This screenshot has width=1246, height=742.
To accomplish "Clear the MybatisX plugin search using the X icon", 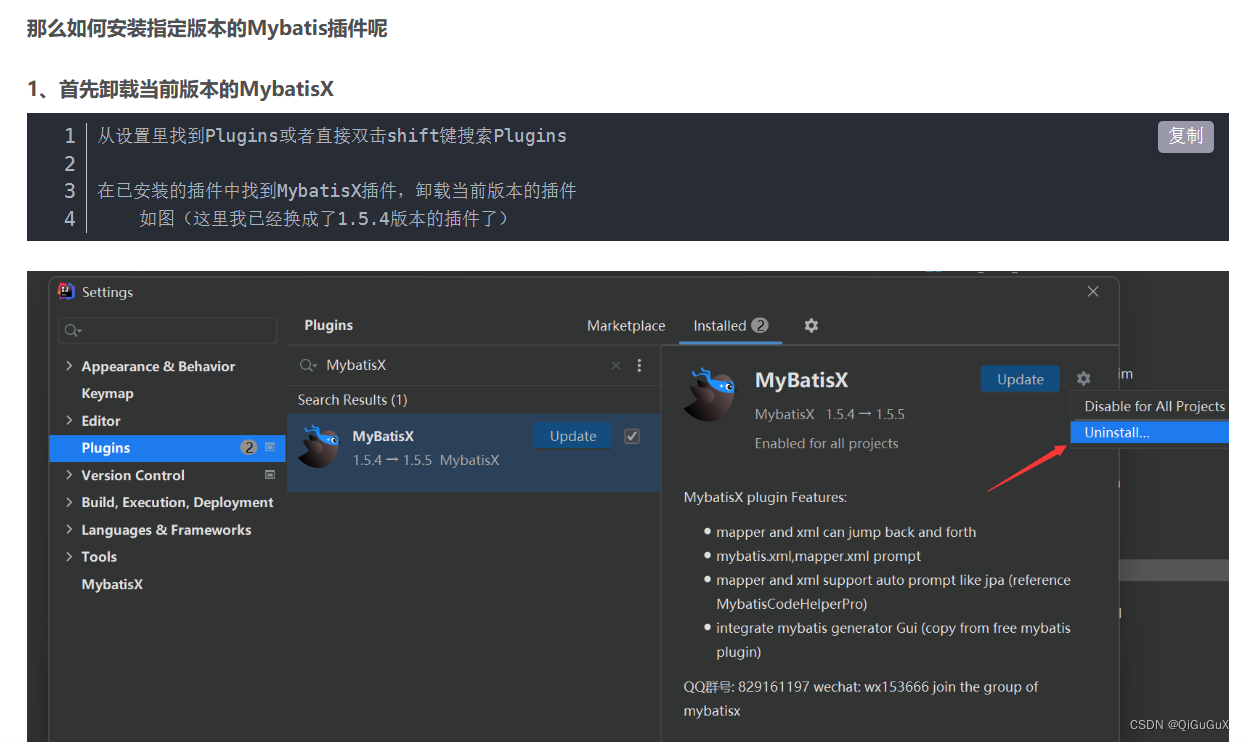I will tap(615, 366).
